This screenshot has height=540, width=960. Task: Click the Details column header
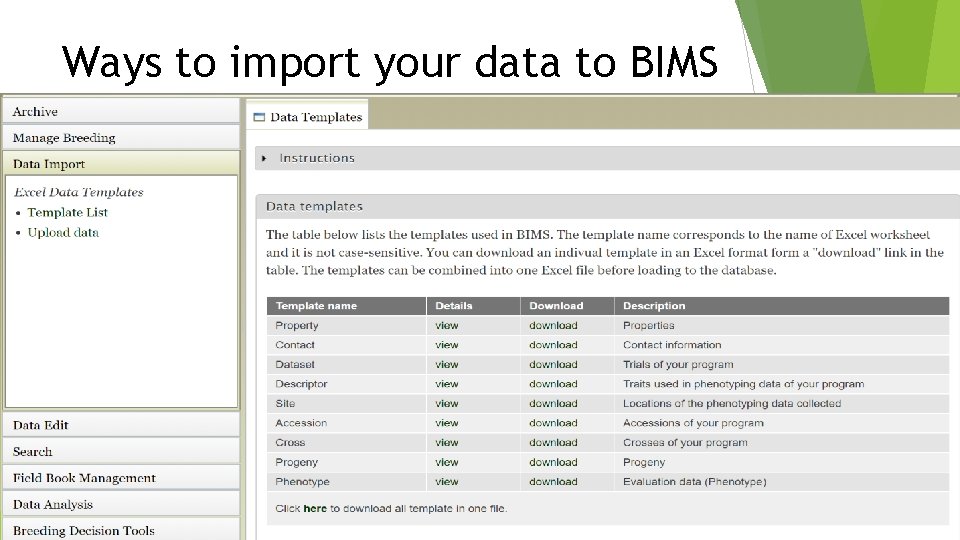pyautogui.click(x=473, y=306)
